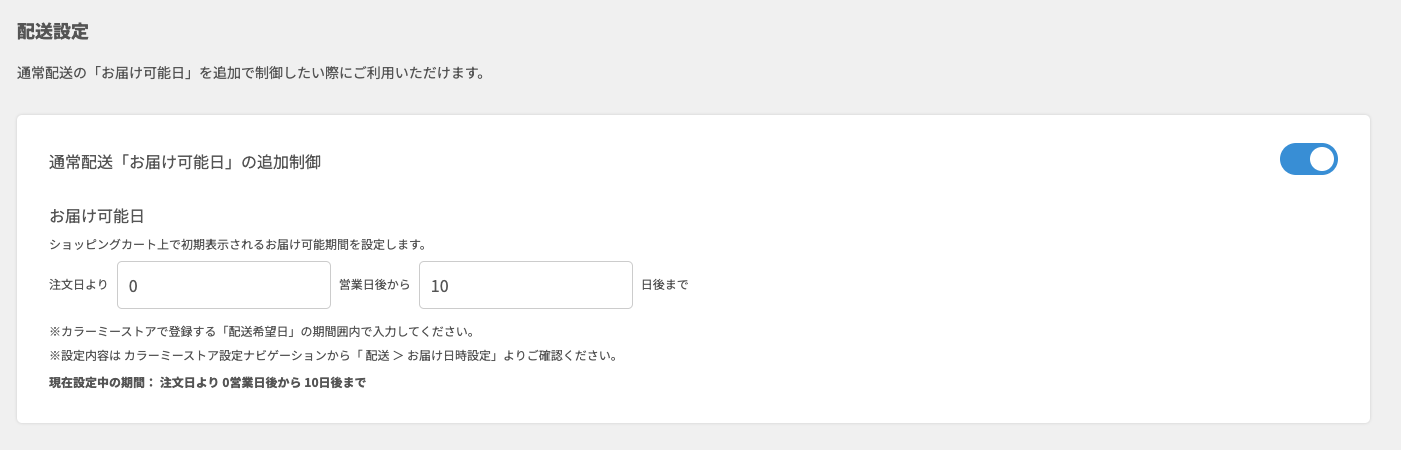The width and height of the screenshot is (1401, 450).
Task: Click the ショッピングカート上で初期表示 description line
Action: pos(238,244)
